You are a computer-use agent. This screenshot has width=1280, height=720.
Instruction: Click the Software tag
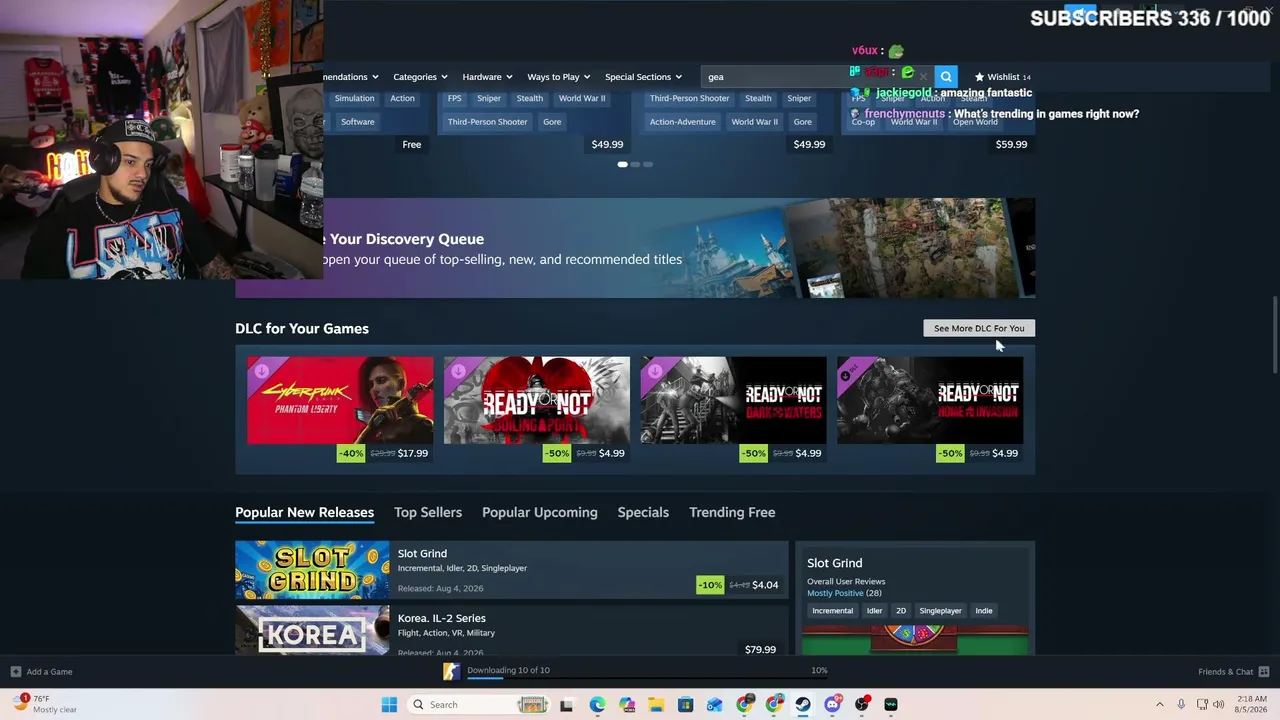tap(357, 122)
